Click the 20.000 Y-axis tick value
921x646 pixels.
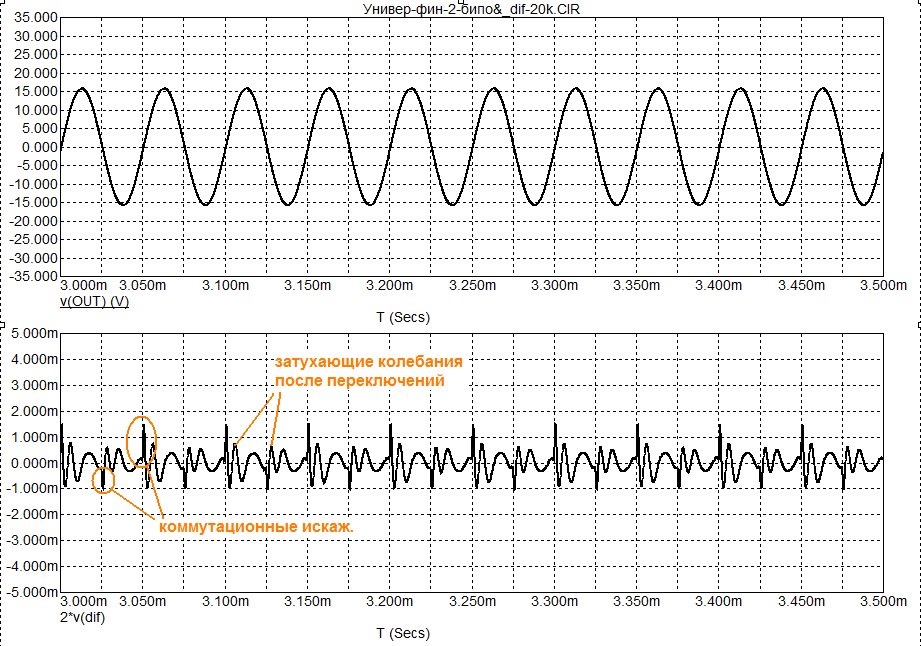(x=36, y=73)
